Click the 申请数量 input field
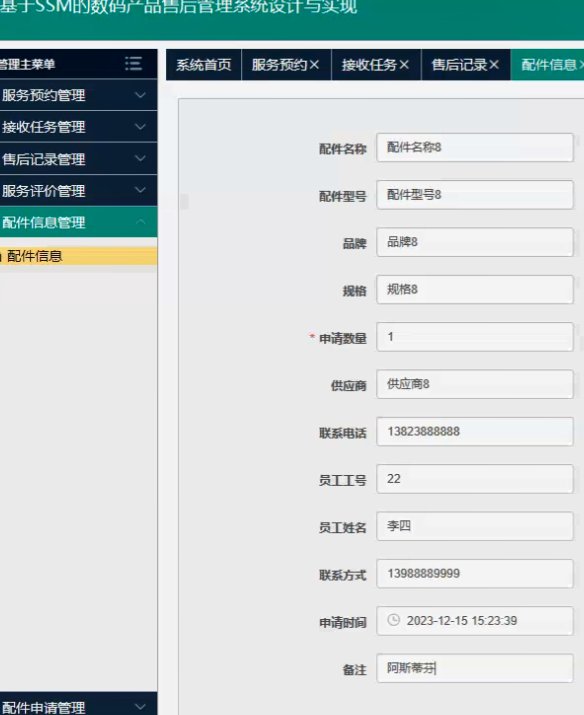 pos(475,337)
